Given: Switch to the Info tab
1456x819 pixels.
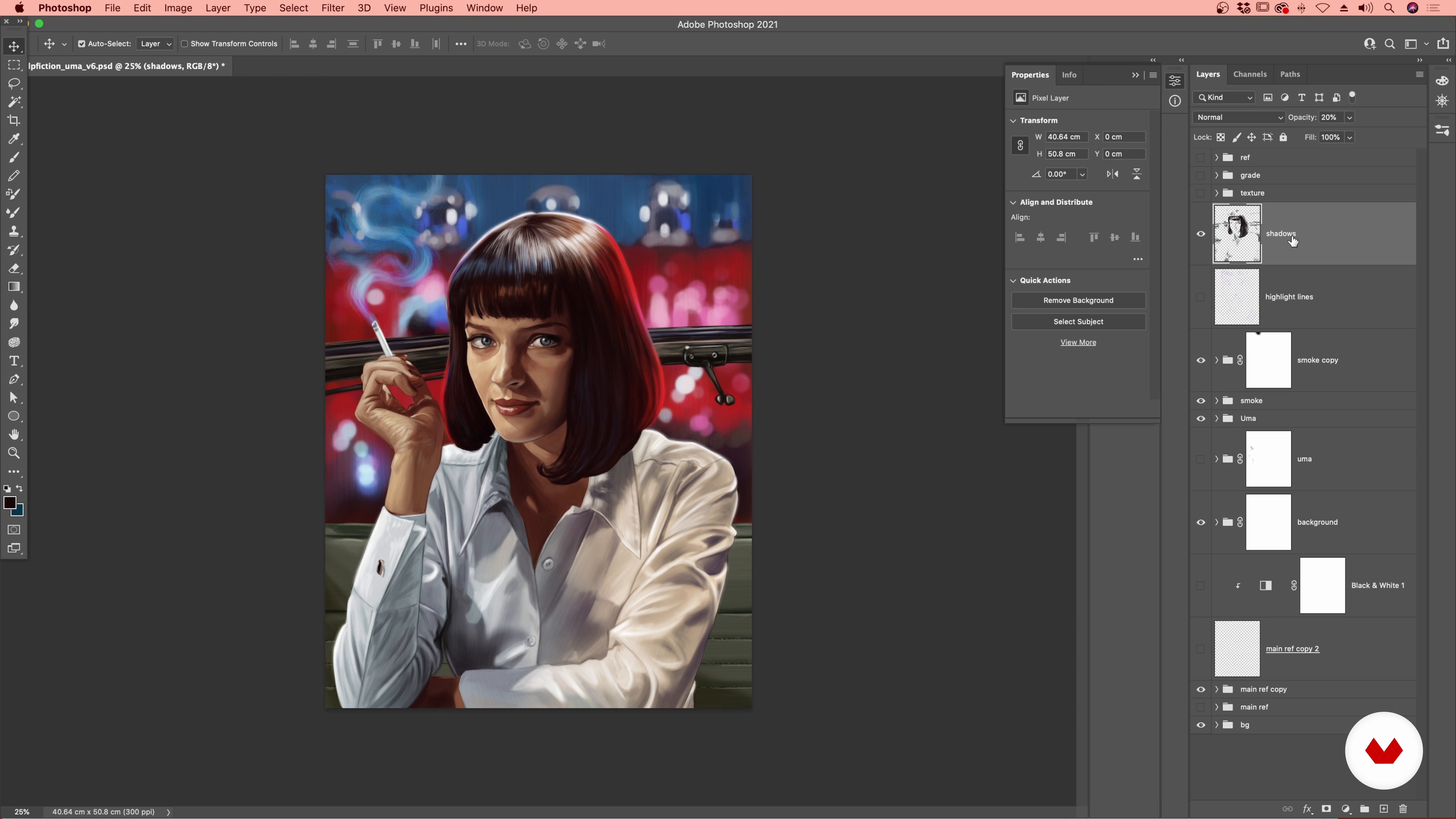Looking at the screenshot, I should (1069, 75).
